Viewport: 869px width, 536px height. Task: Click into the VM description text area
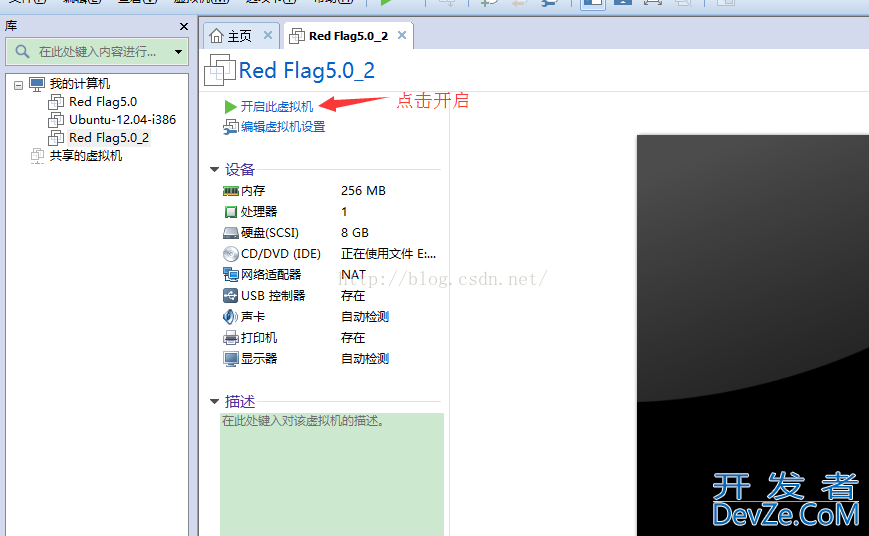coord(331,474)
